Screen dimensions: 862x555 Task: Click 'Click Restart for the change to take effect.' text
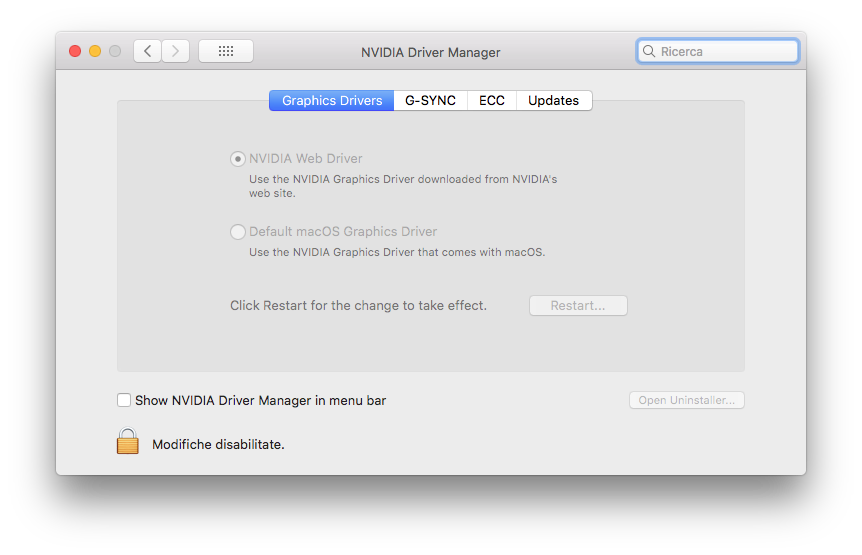tap(358, 306)
